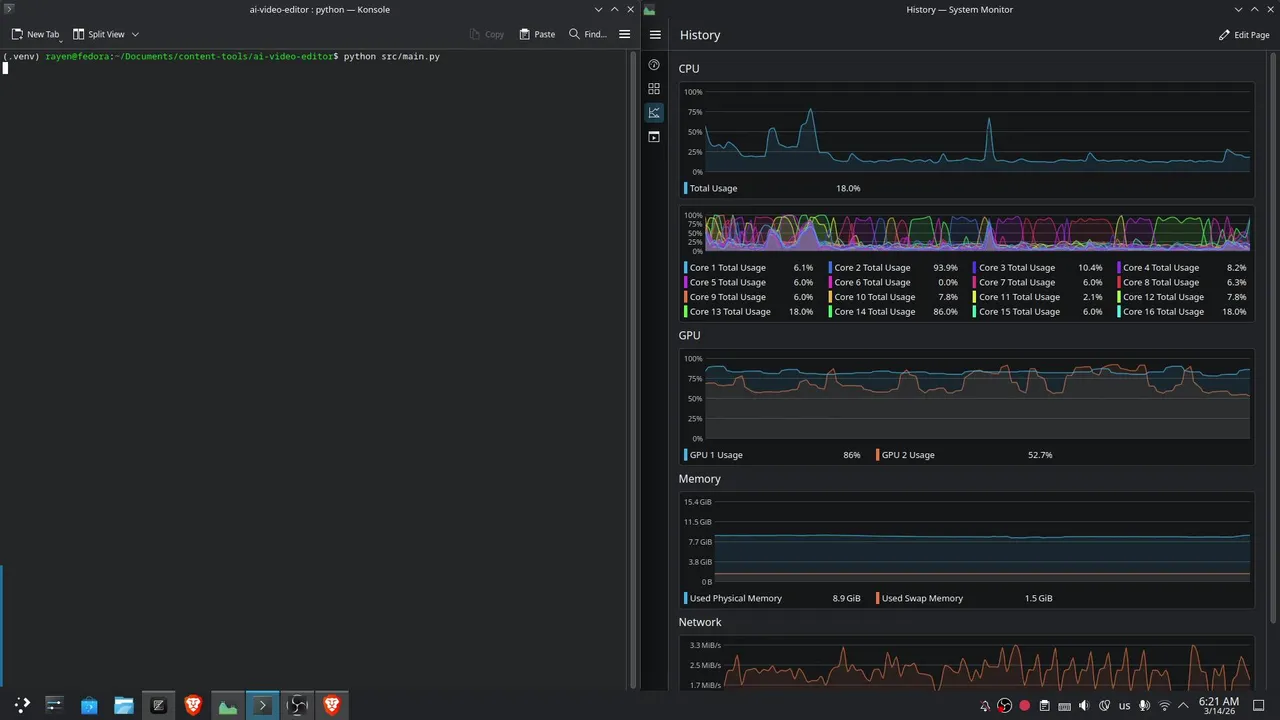Image resolution: width=1280 pixels, height=720 pixels.
Task: Click Core 16 Total Usage legend entry
Action: 1183,311
